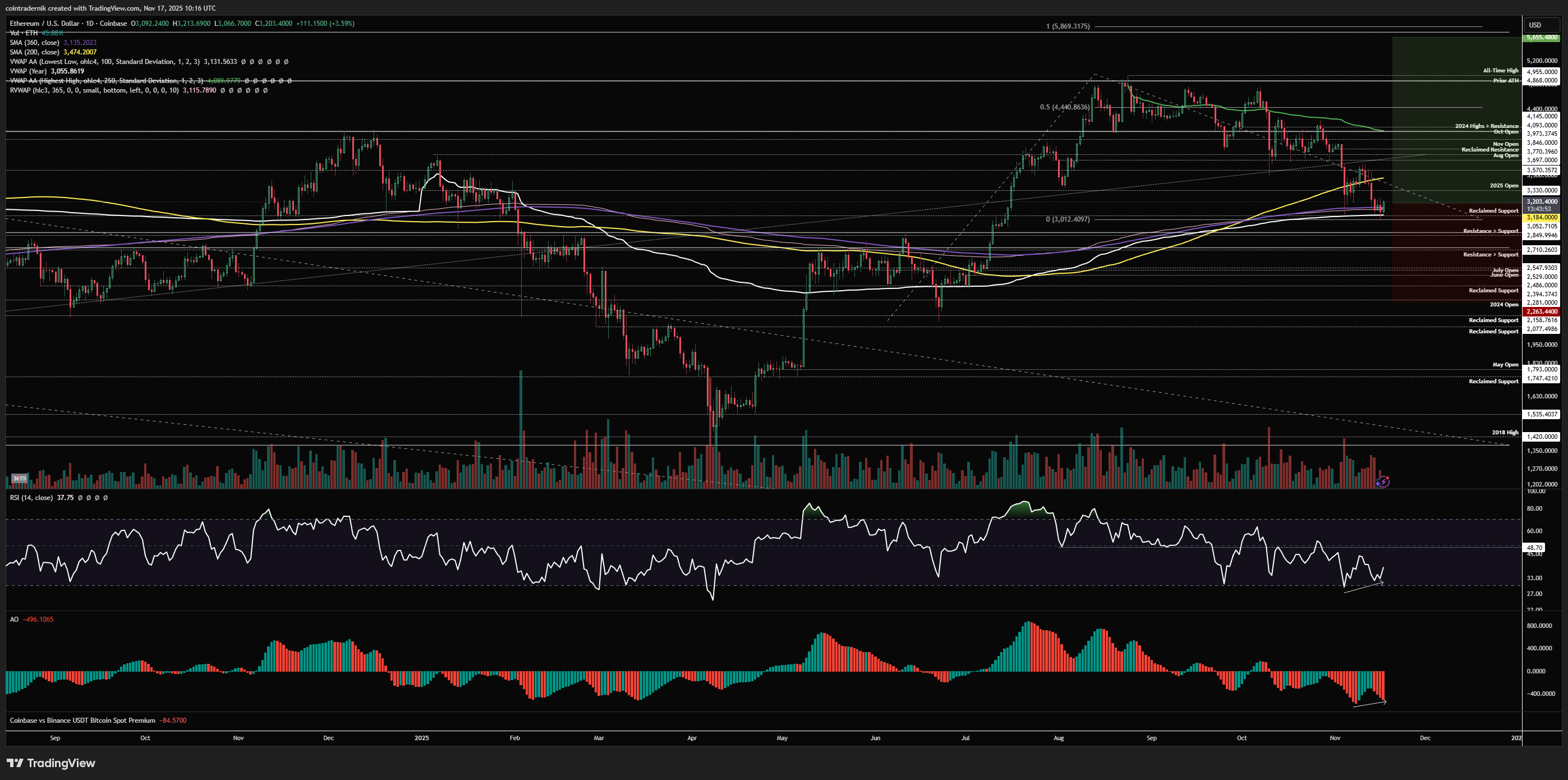Click the green 5,655.4800 target price tag

point(1542,37)
